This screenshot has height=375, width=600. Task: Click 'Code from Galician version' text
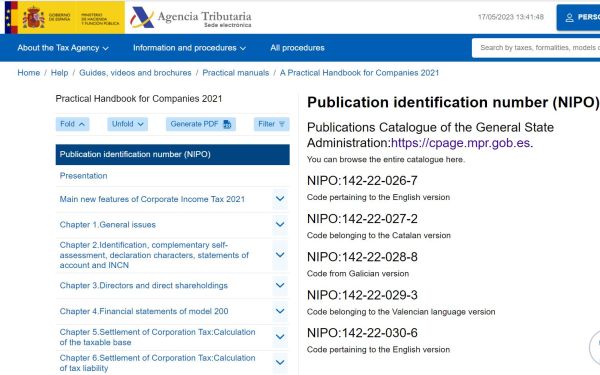point(358,274)
